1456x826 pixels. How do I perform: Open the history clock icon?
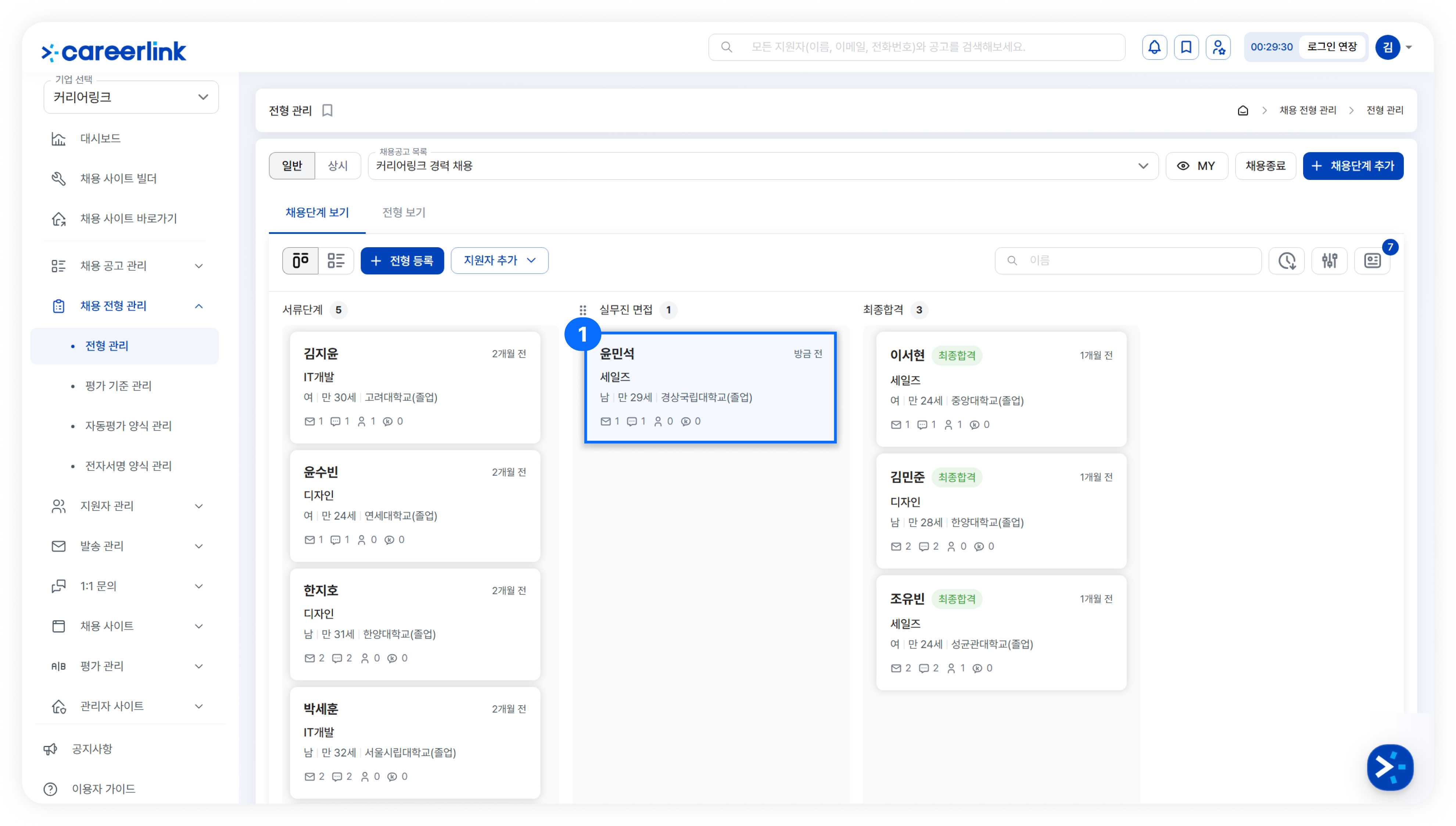(x=1287, y=260)
